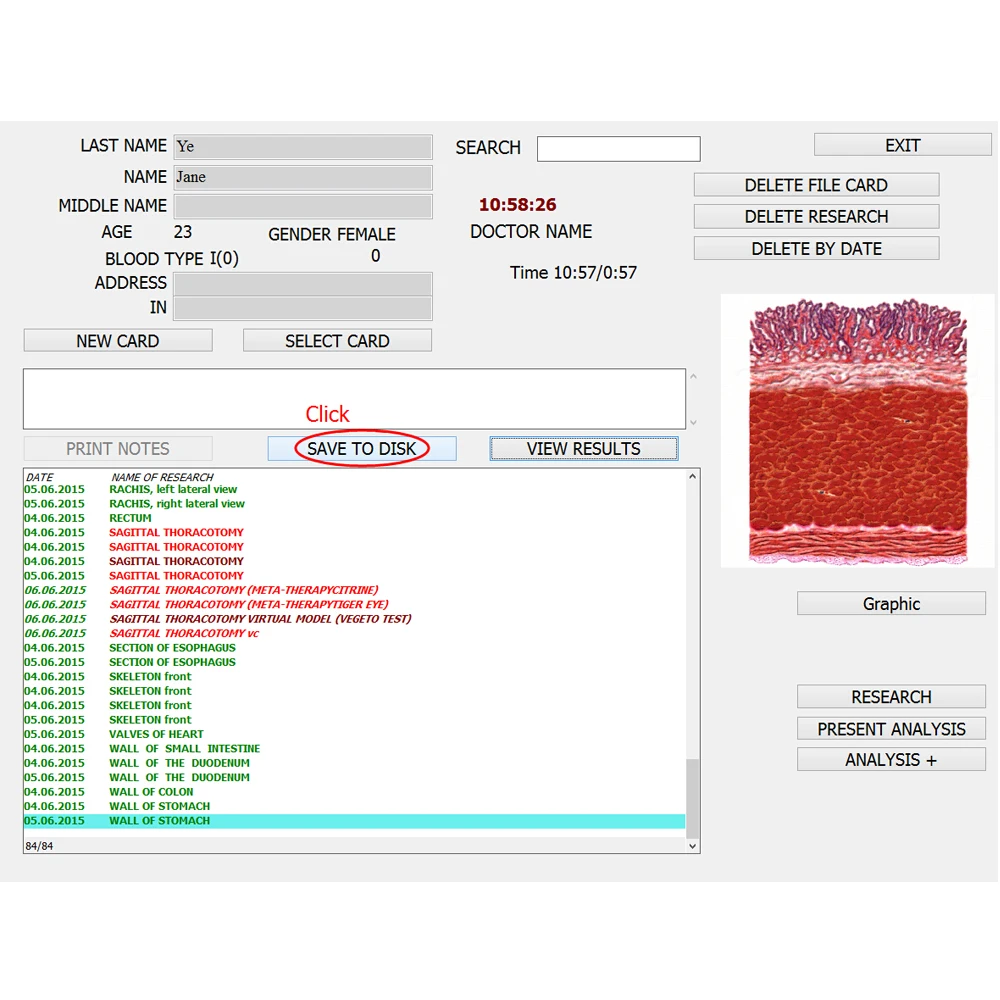Click the SAVE TO DISK button
Image resolution: width=1000 pixels, height=1000 pixels.
coord(361,448)
